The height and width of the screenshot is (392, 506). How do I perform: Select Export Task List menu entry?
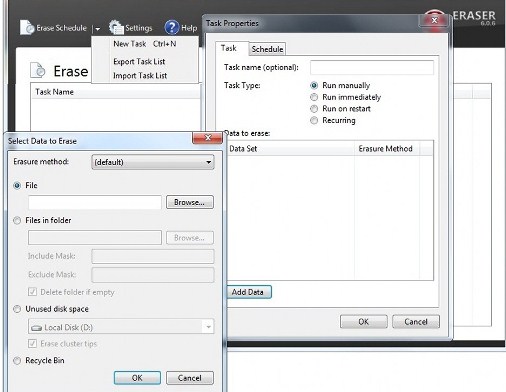coord(139,62)
